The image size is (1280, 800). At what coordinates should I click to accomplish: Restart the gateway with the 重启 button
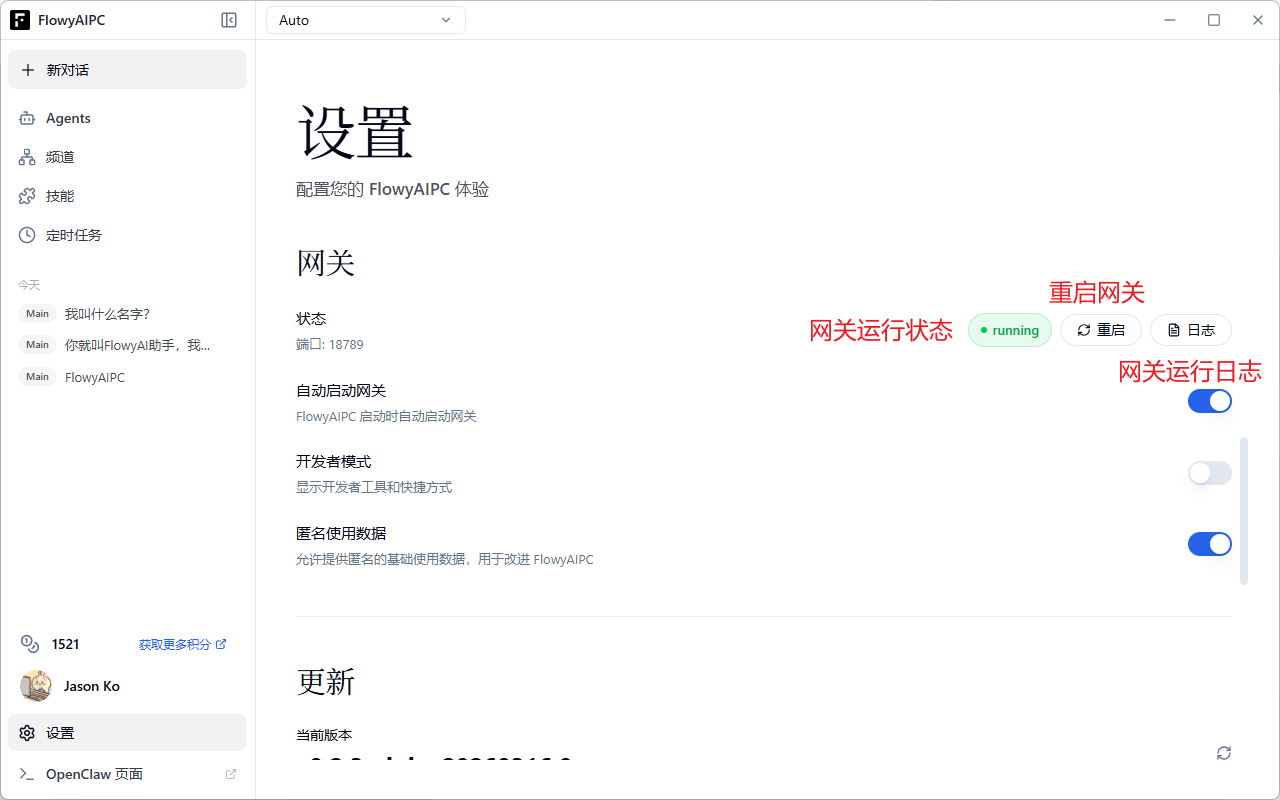pos(1100,330)
